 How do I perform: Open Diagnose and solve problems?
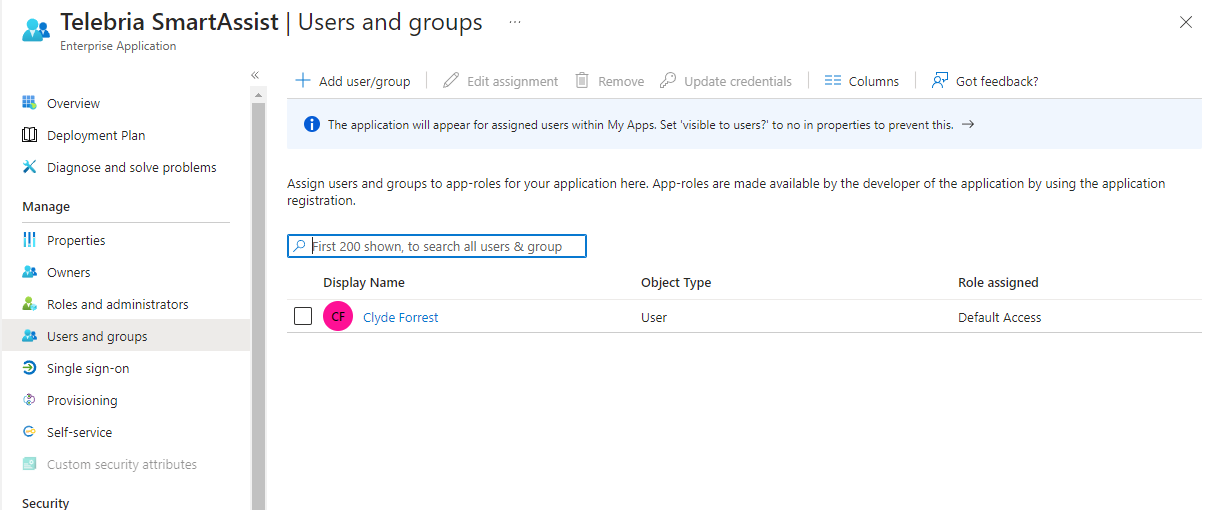(131, 167)
